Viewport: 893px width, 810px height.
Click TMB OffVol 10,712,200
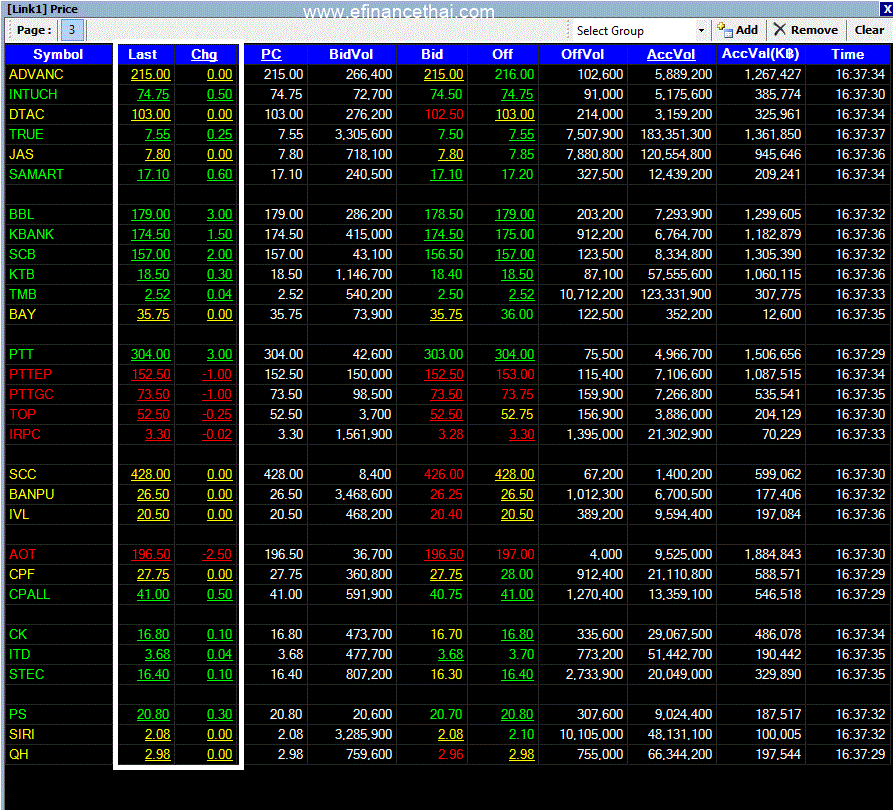591,294
